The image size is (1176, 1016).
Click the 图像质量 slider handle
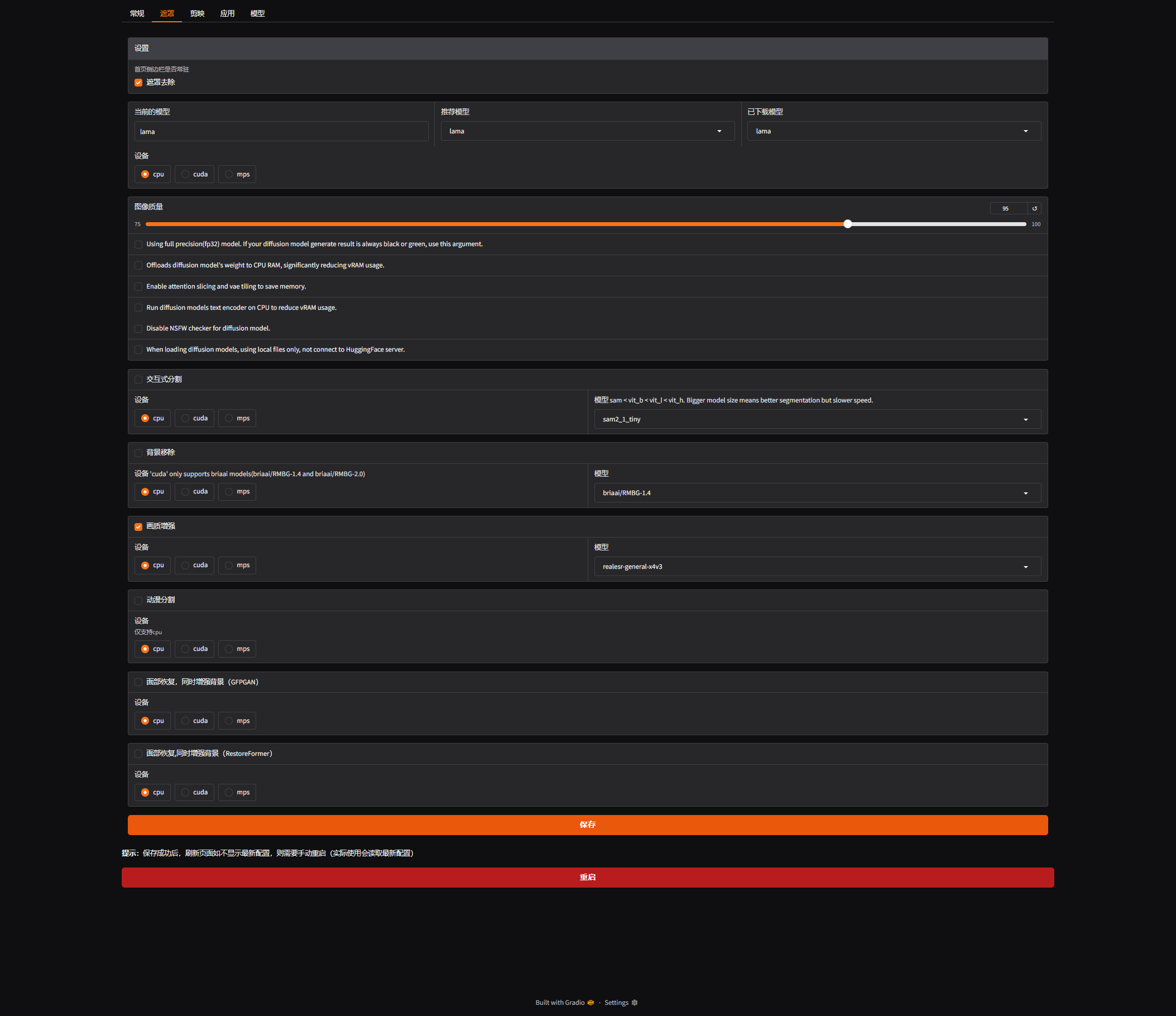[847, 224]
